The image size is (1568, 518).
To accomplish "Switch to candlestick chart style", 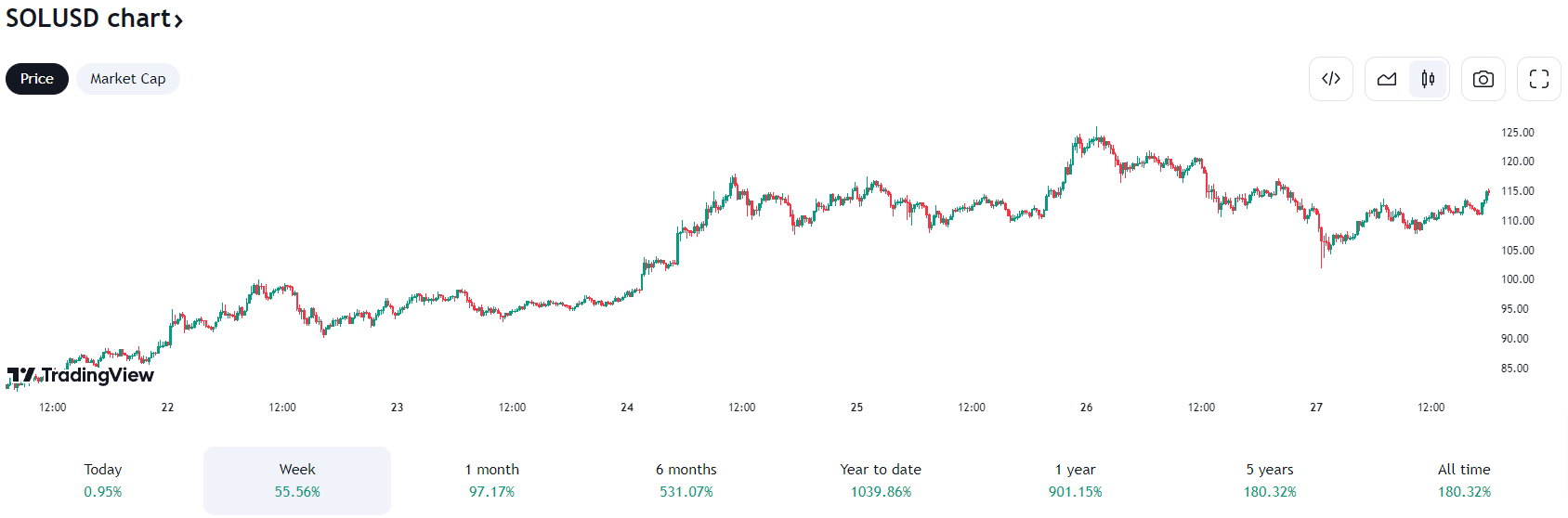I will (1428, 79).
